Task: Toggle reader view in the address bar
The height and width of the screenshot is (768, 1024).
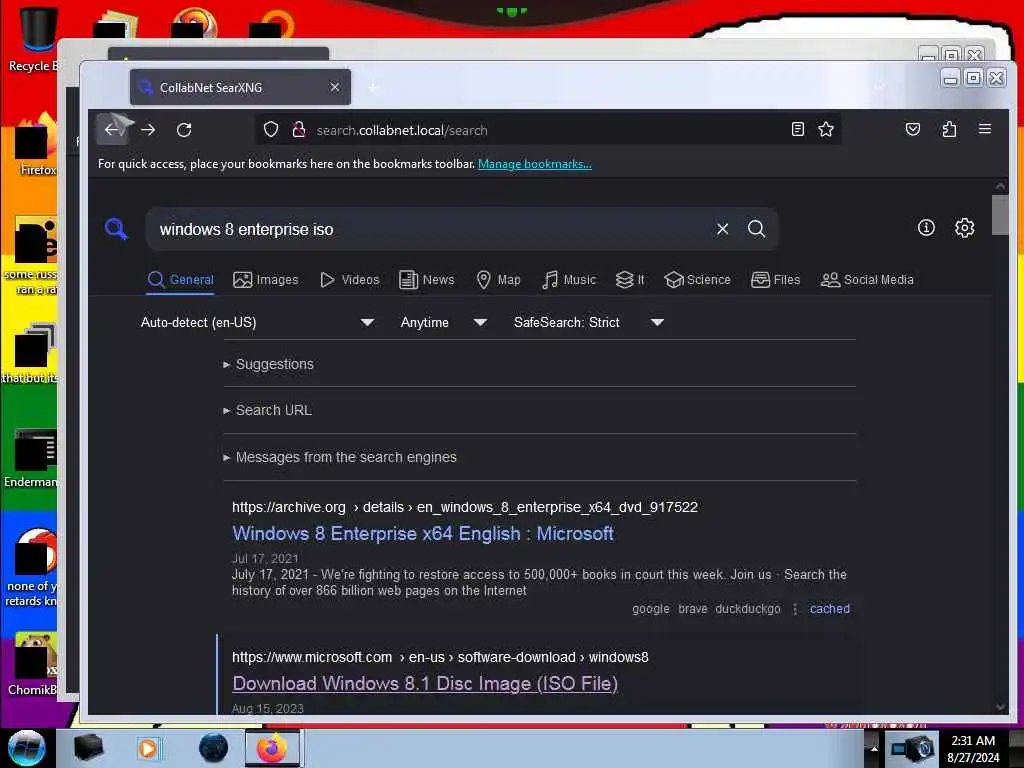Action: [797, 129]
